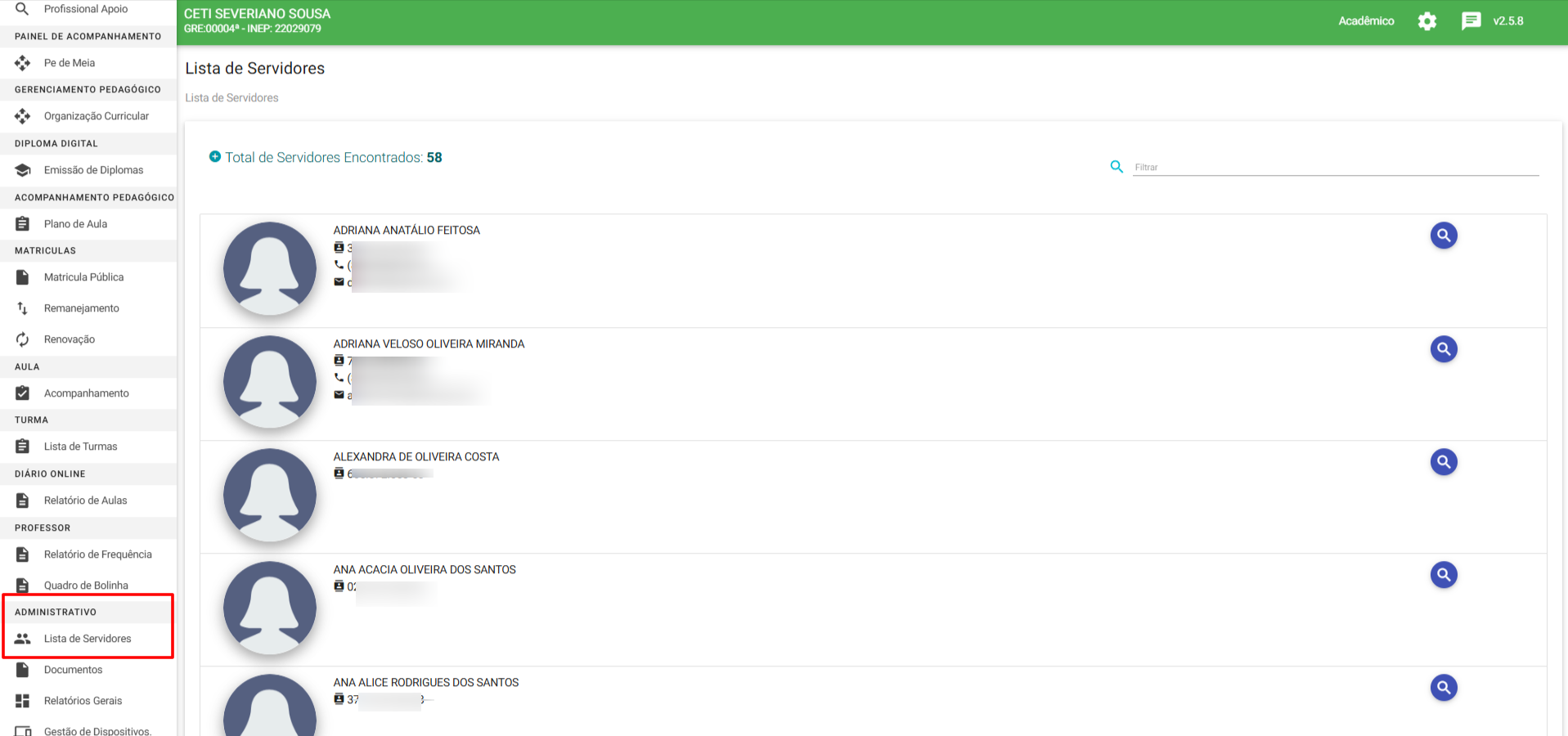
Task: Open Relatório de Frequência report
Action: click(97, 554)
